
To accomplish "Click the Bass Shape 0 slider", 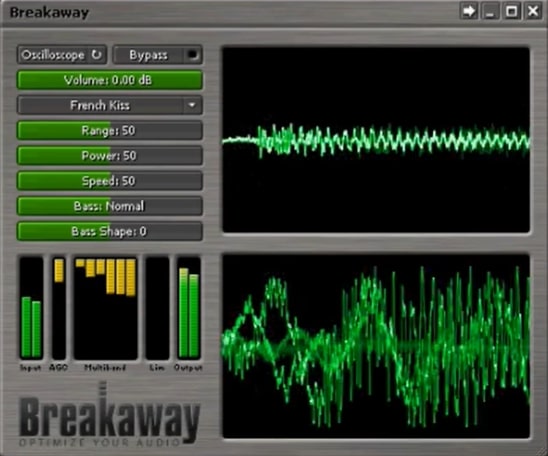I will (109, 231).
